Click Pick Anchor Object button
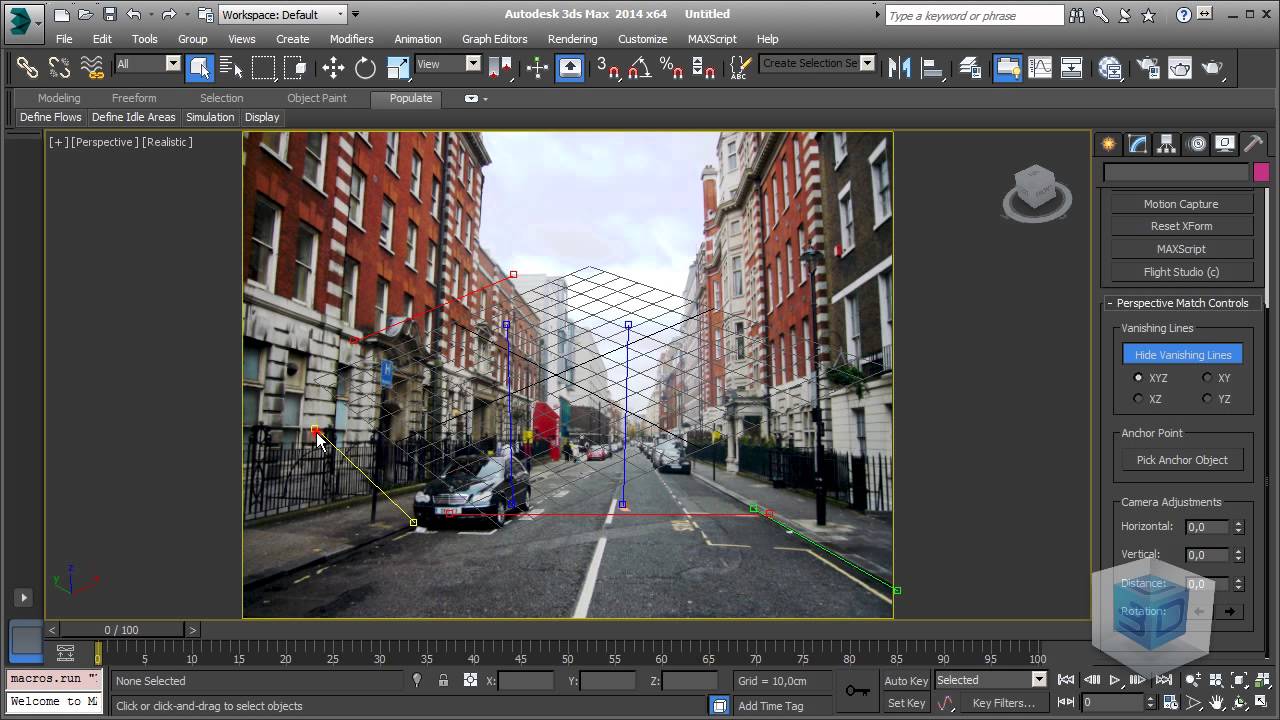This screenshot has height=720, width=1280. click(1182, 460)
